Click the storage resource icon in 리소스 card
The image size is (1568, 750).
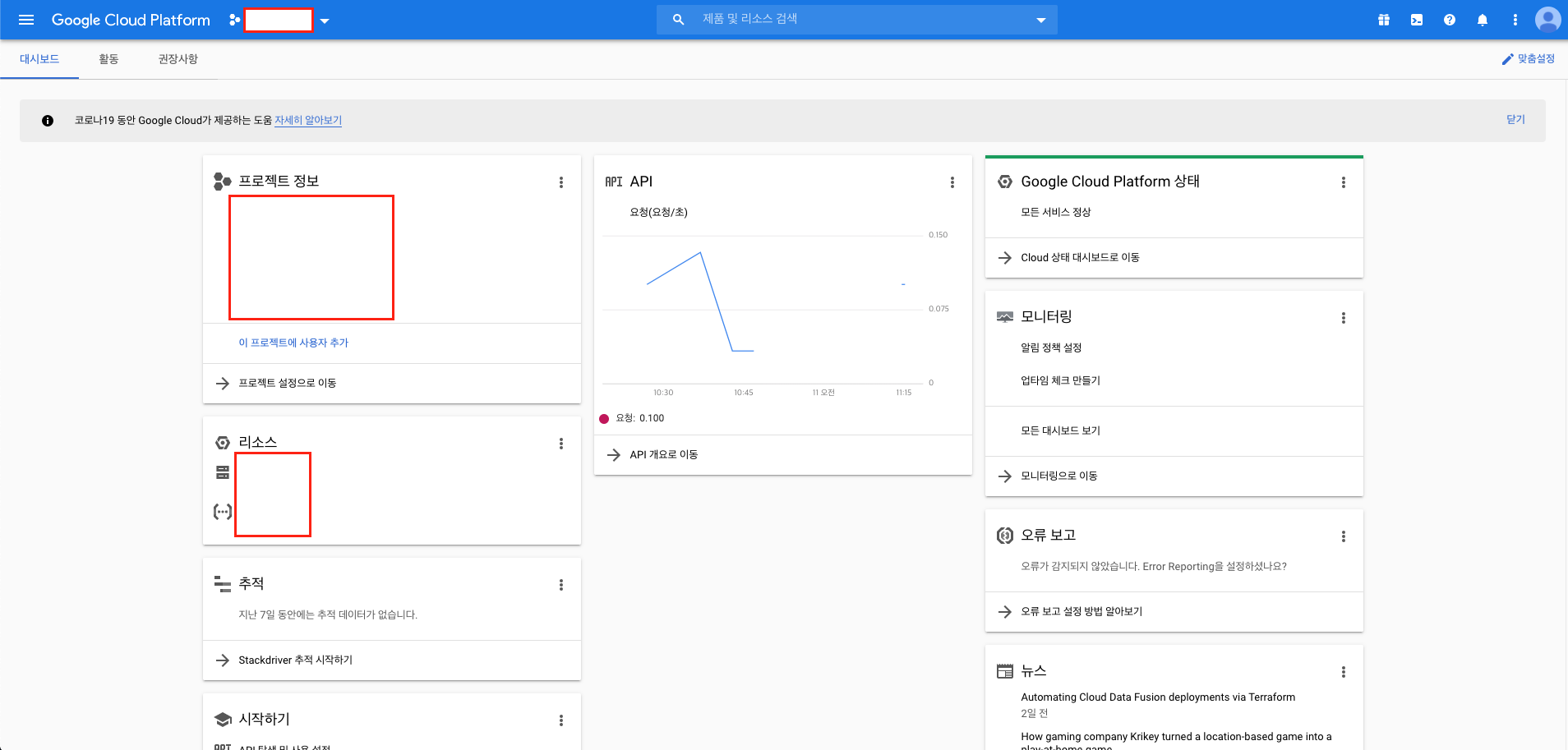223,472
